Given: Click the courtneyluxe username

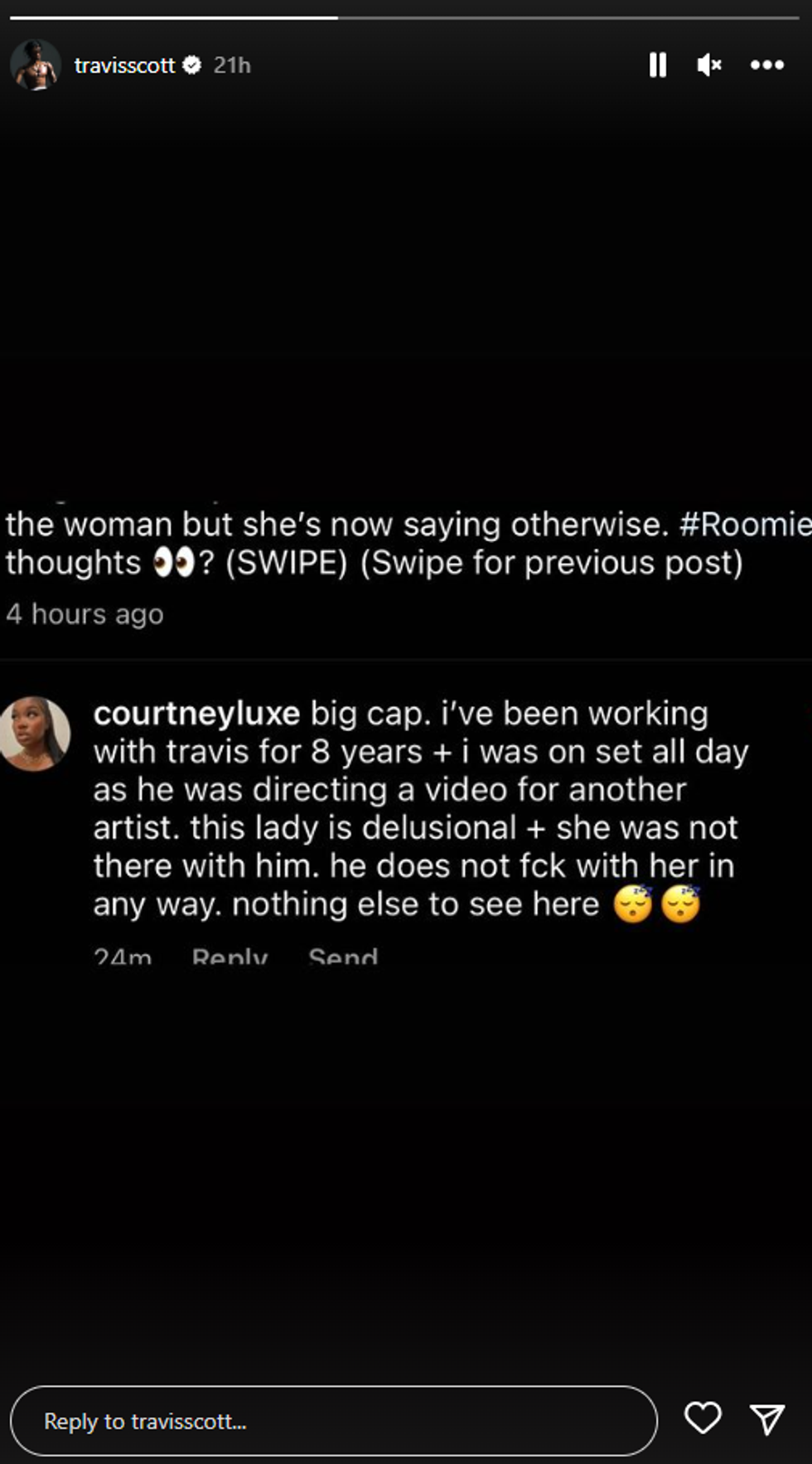Looking at the screenshot, I should coord(196,714).
